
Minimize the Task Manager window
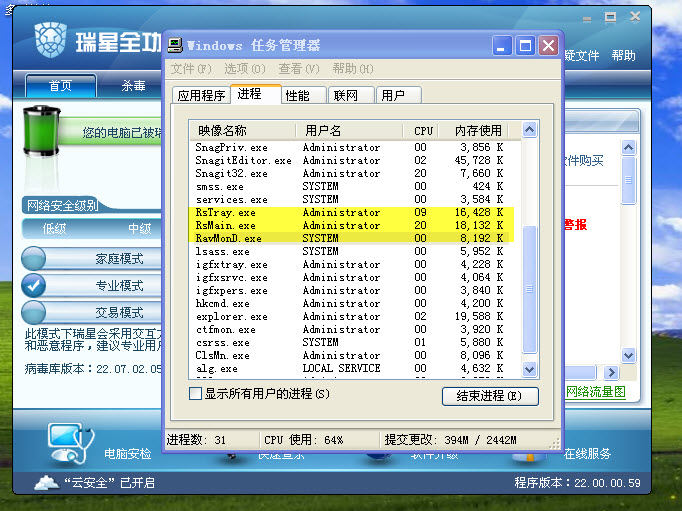click(x=502, y=45)
